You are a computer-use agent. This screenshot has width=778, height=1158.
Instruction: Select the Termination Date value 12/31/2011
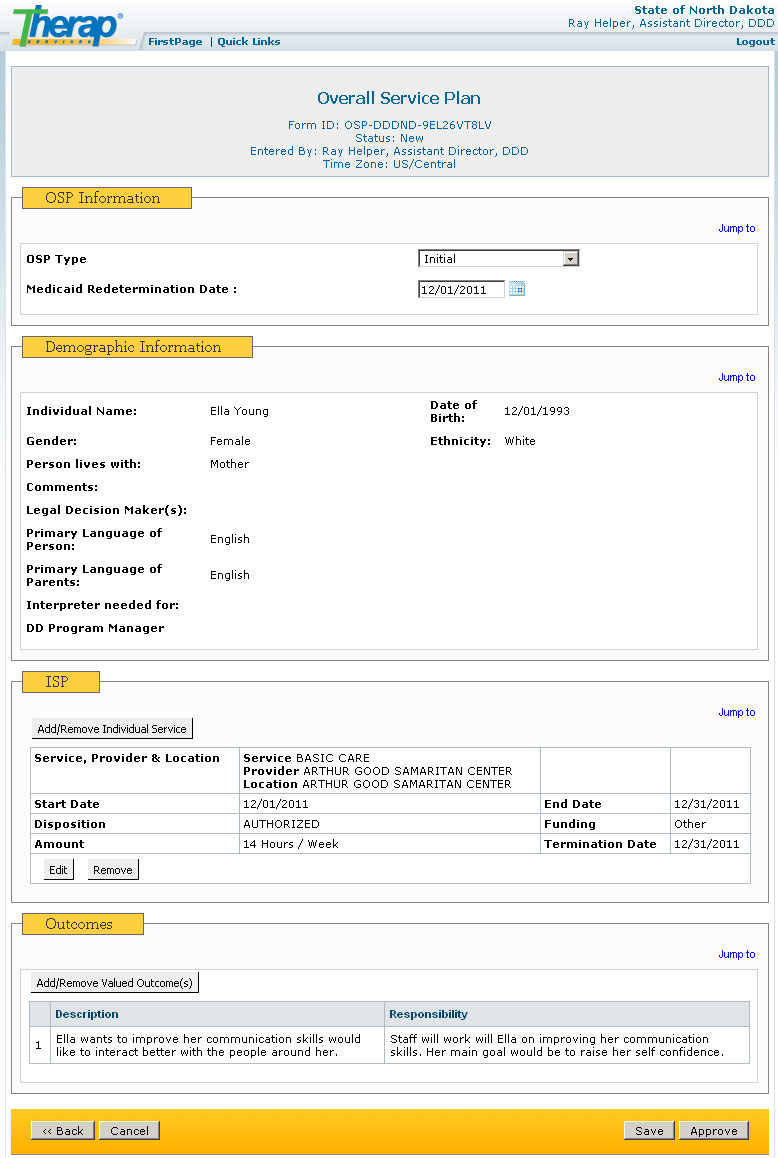[x=706, y=844]
